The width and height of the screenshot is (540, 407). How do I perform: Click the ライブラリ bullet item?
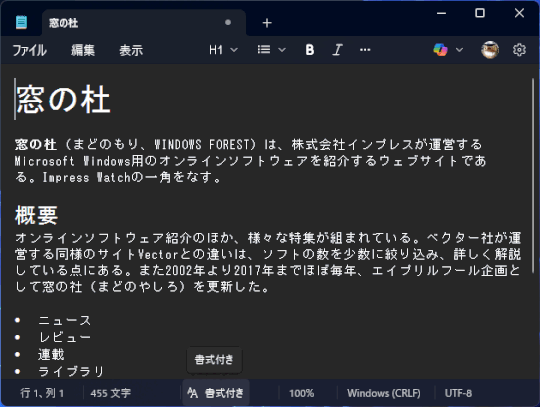(x=71, y=371)
